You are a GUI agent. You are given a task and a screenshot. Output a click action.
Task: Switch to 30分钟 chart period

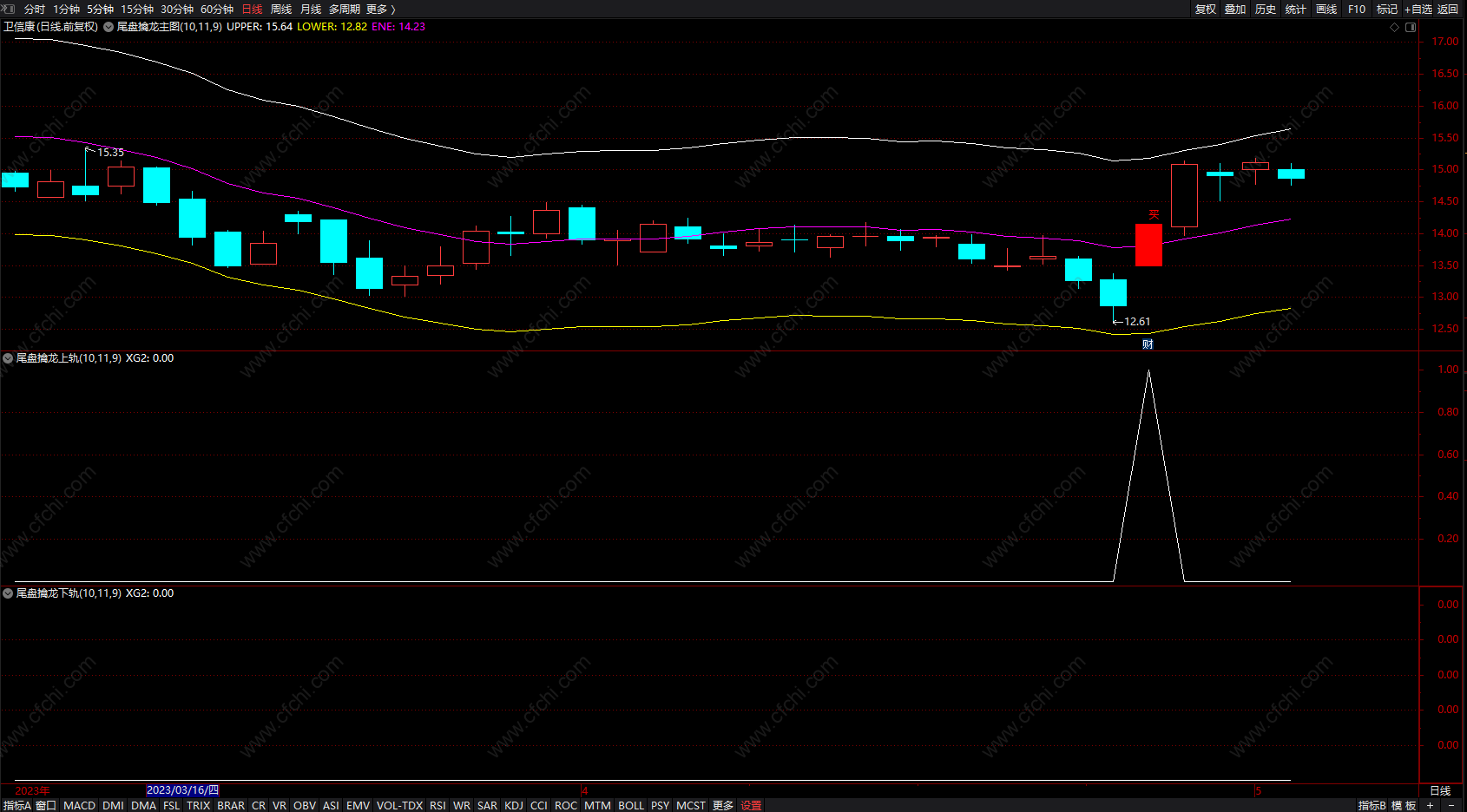pyautogui.click(x=177, y=10)
